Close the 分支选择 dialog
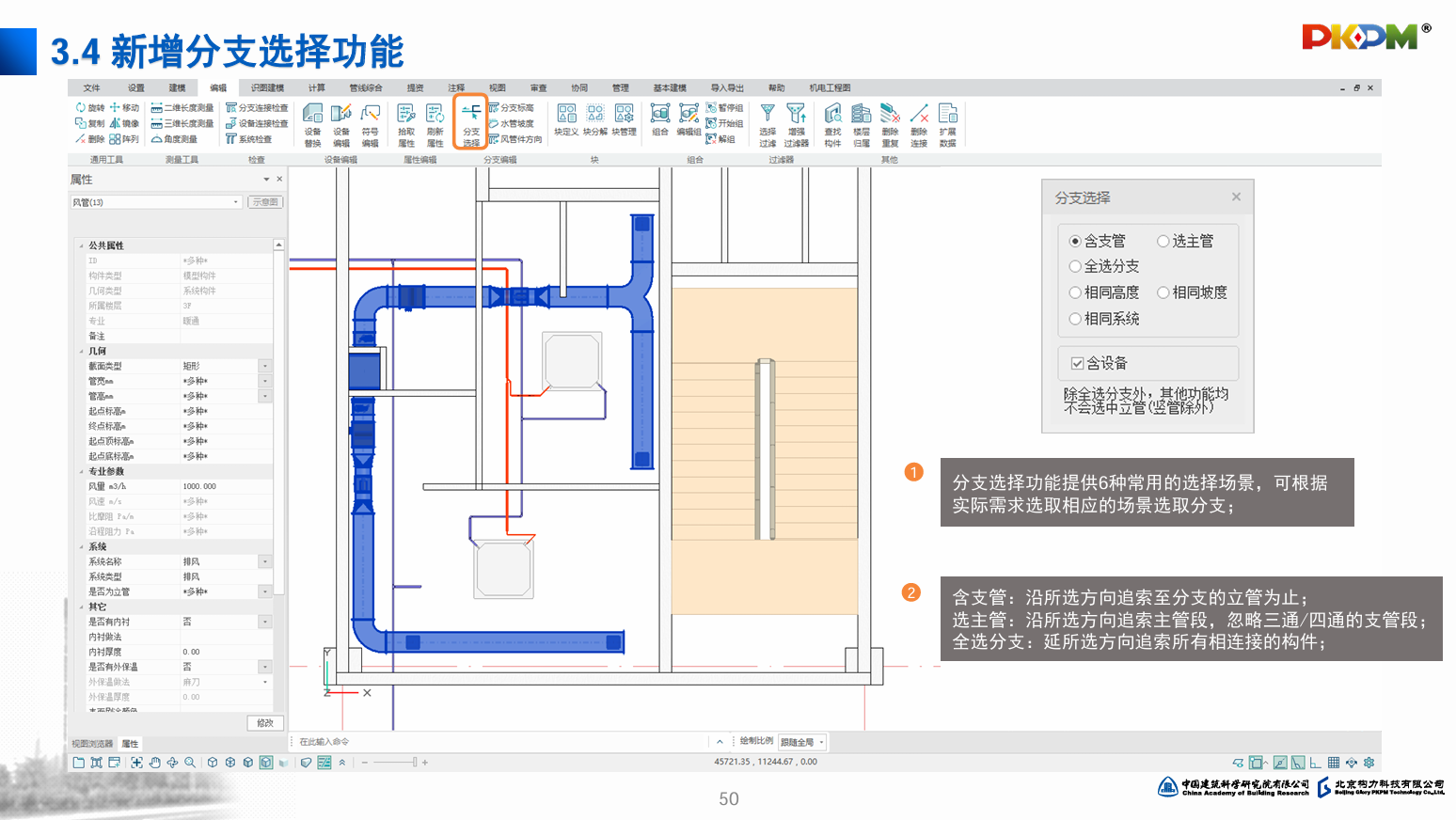Screen dimensions: 1456x820 point(1236,197)
